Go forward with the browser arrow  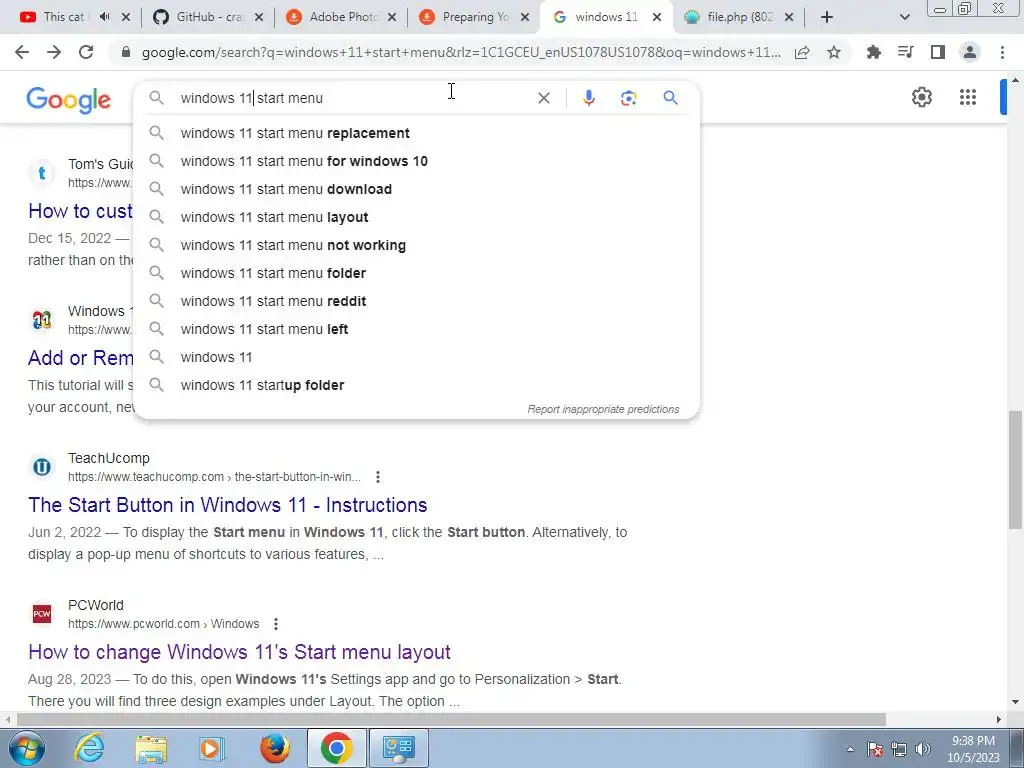pyautogui.click(x=54, y=52)
